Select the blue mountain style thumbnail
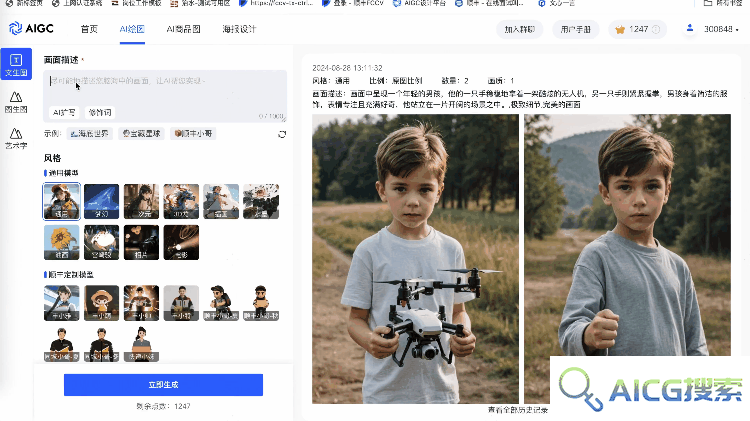The height and width of the screenshot is (421, 750). pos(101,201)
